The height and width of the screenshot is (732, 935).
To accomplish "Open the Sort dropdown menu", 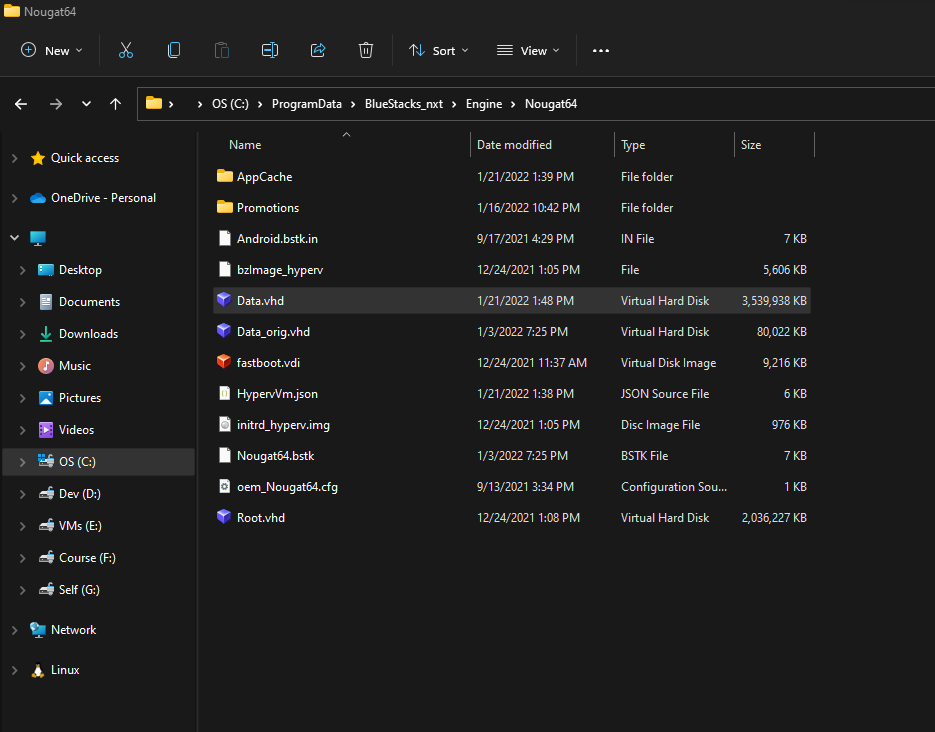I will click(439, 51).
